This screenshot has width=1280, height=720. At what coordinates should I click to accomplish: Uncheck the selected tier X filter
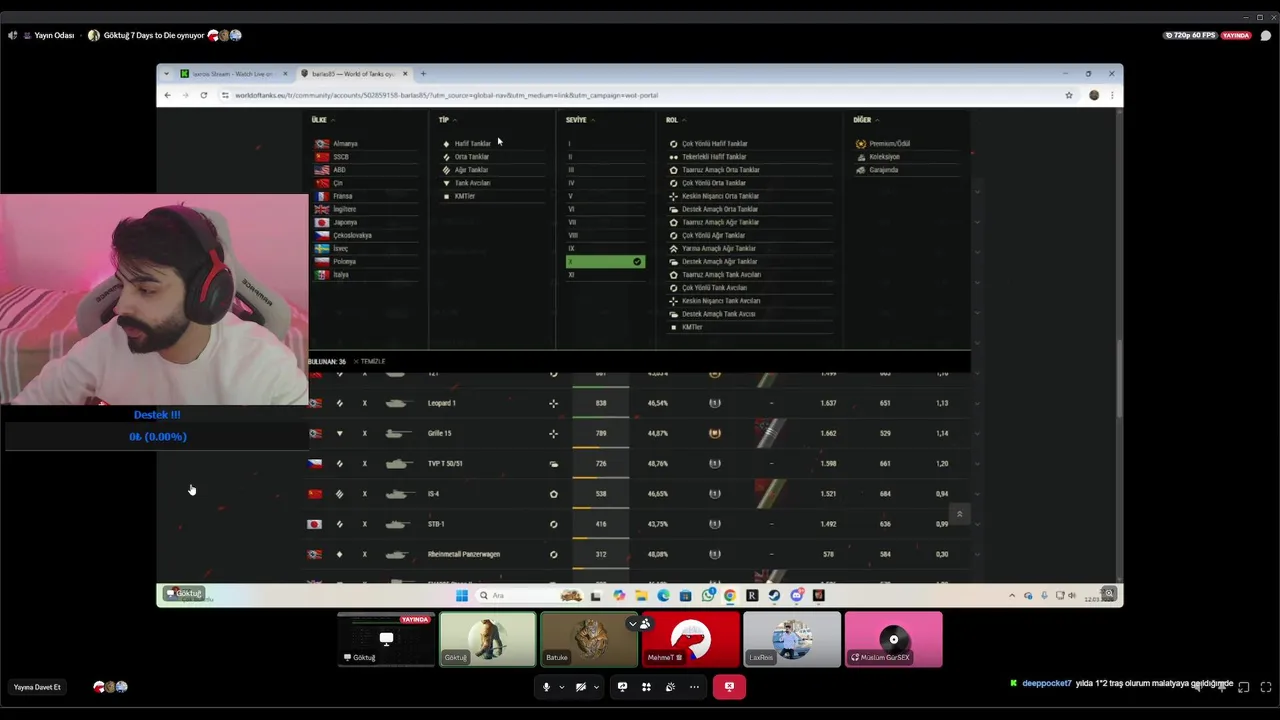605,261
